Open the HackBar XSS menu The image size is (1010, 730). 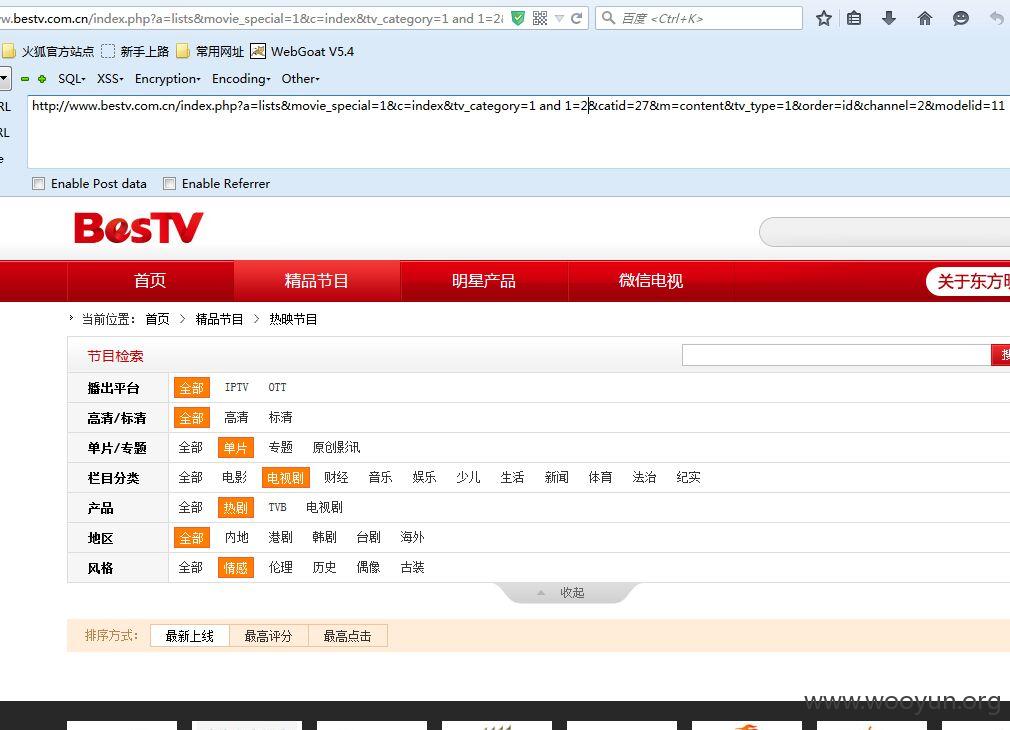point(110,79)
